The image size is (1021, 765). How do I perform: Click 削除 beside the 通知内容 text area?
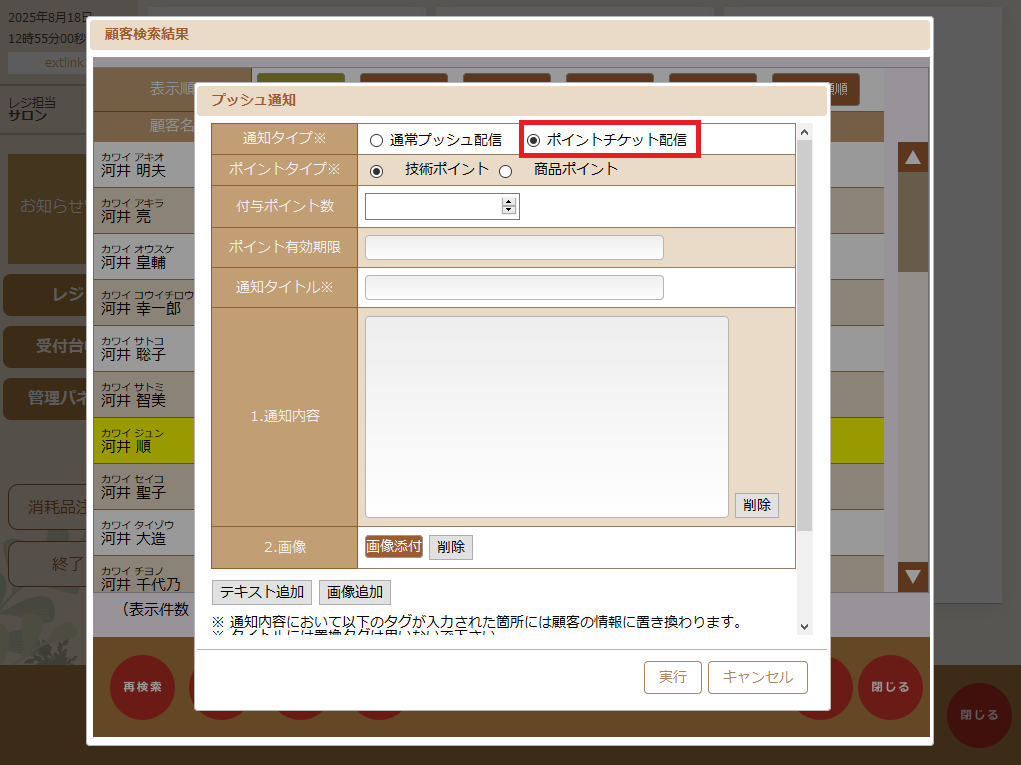(756, 505)
